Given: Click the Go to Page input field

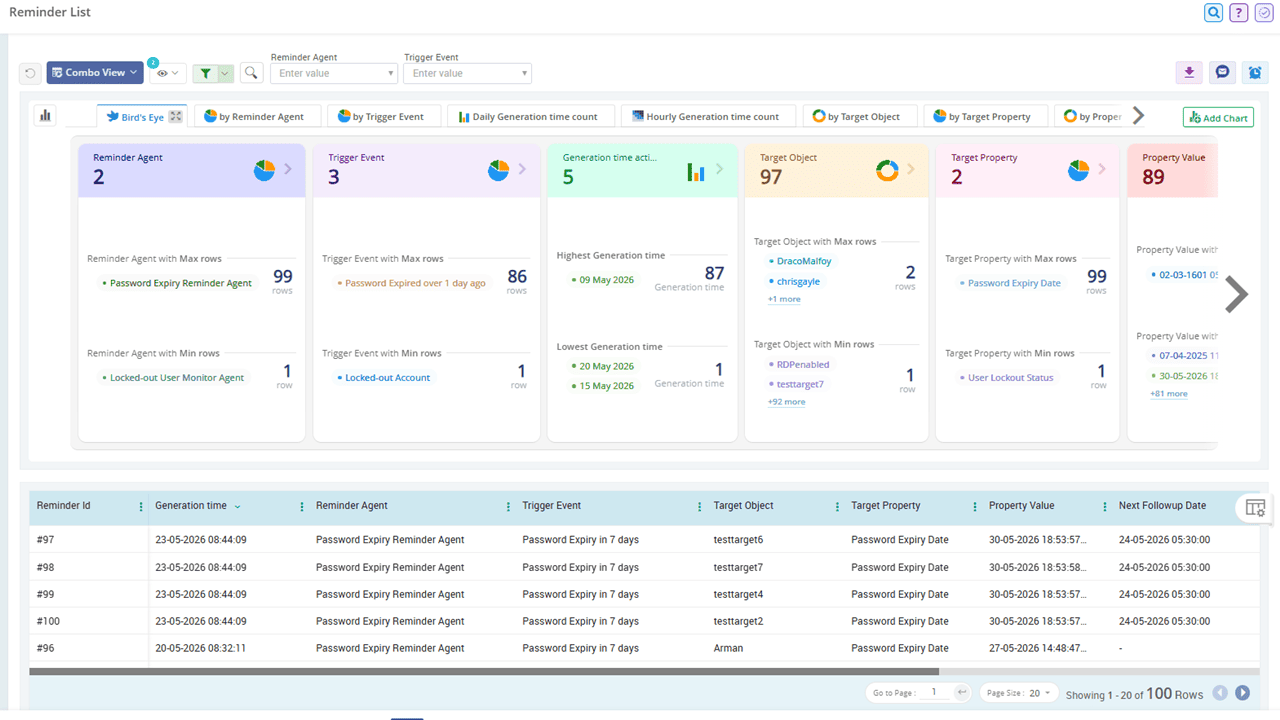Looking at the screenshot, I should click(934, 692).
